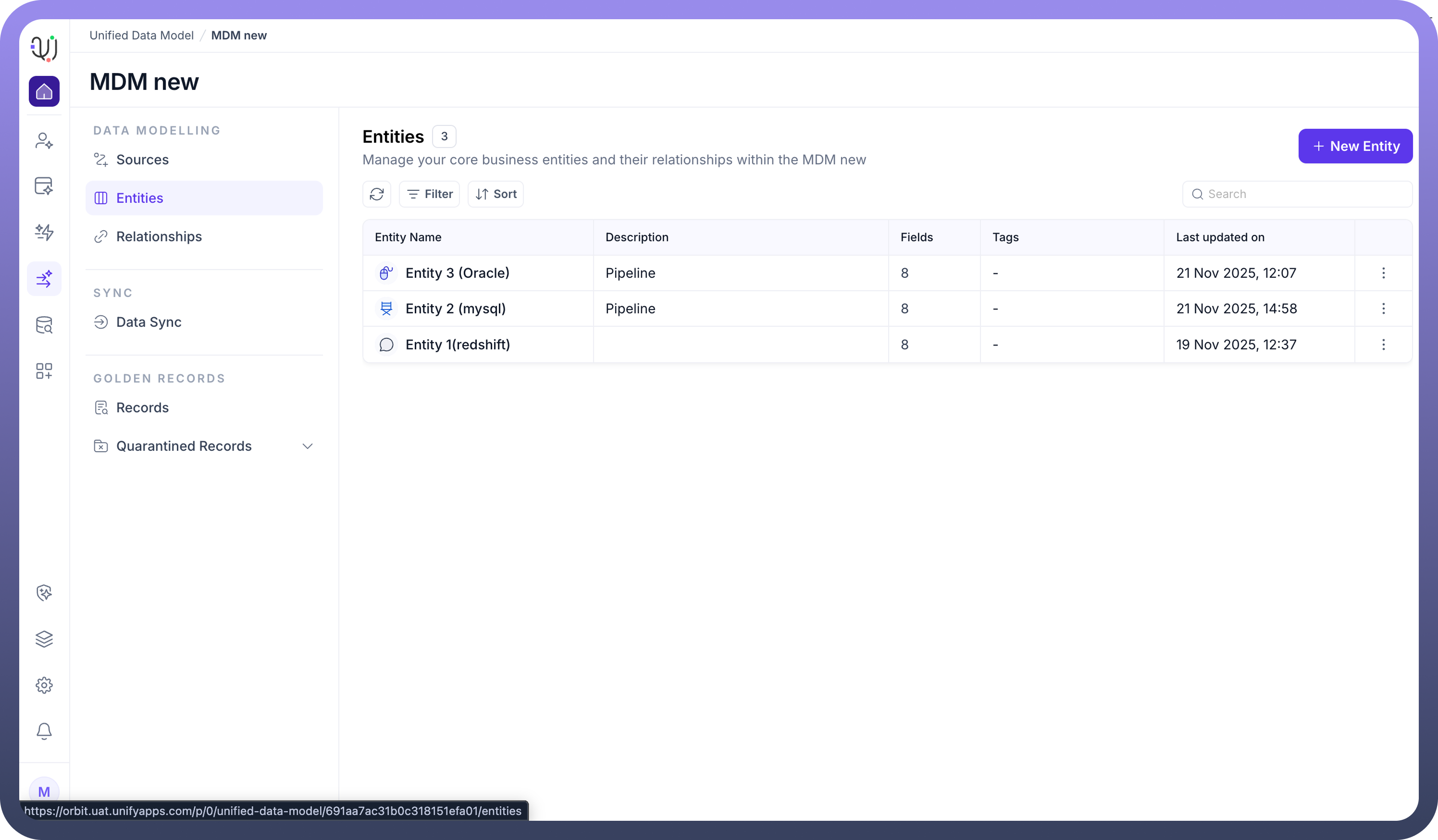Viewport: 1438px width, 840px height.
Task: Click the layers stack icon in sidebar
Action: tap(44, 639)
